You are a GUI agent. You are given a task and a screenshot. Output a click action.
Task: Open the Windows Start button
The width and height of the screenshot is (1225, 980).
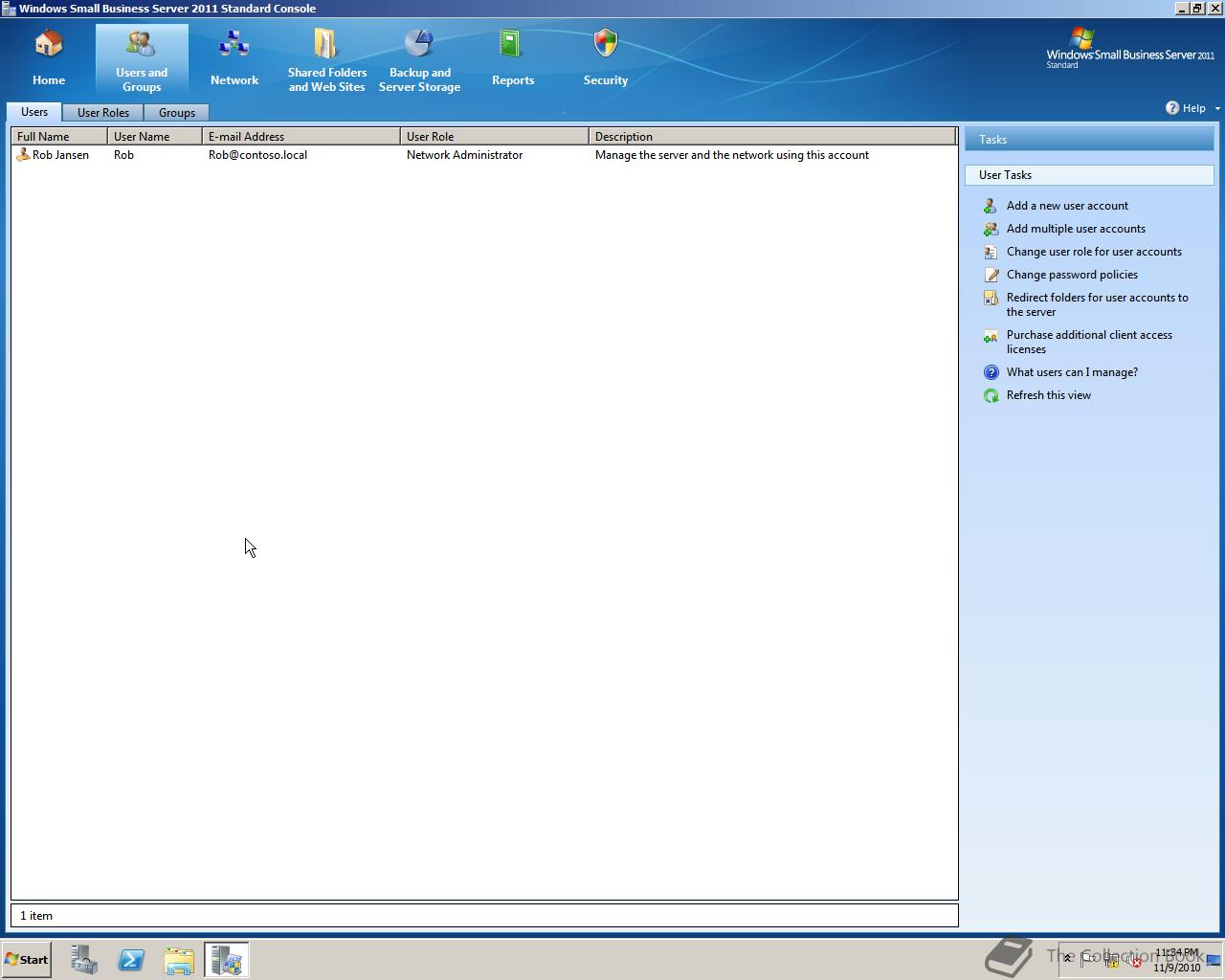tap(26, 959)
